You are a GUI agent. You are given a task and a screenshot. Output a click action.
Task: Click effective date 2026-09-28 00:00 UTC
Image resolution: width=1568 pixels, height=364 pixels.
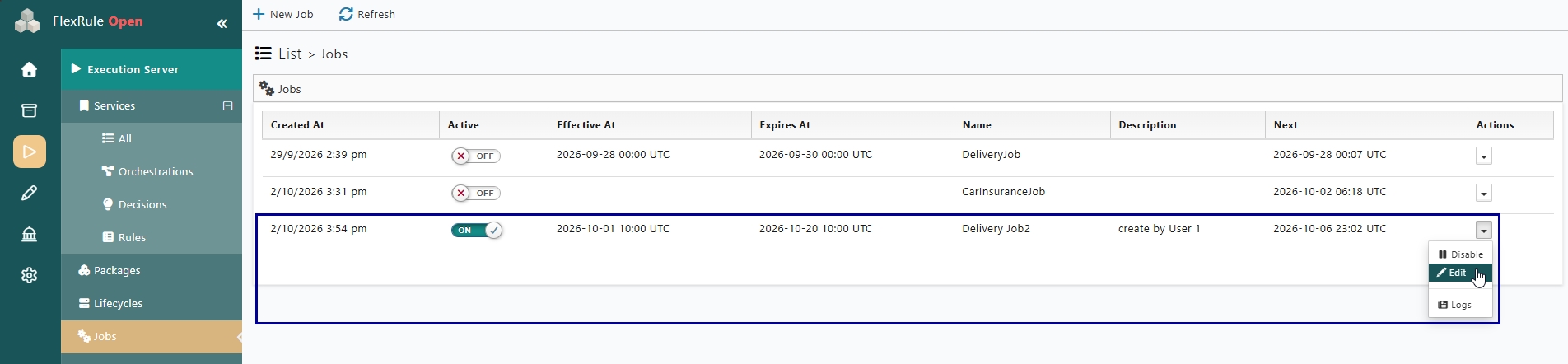pyautogui.click(x=613, y=154)
